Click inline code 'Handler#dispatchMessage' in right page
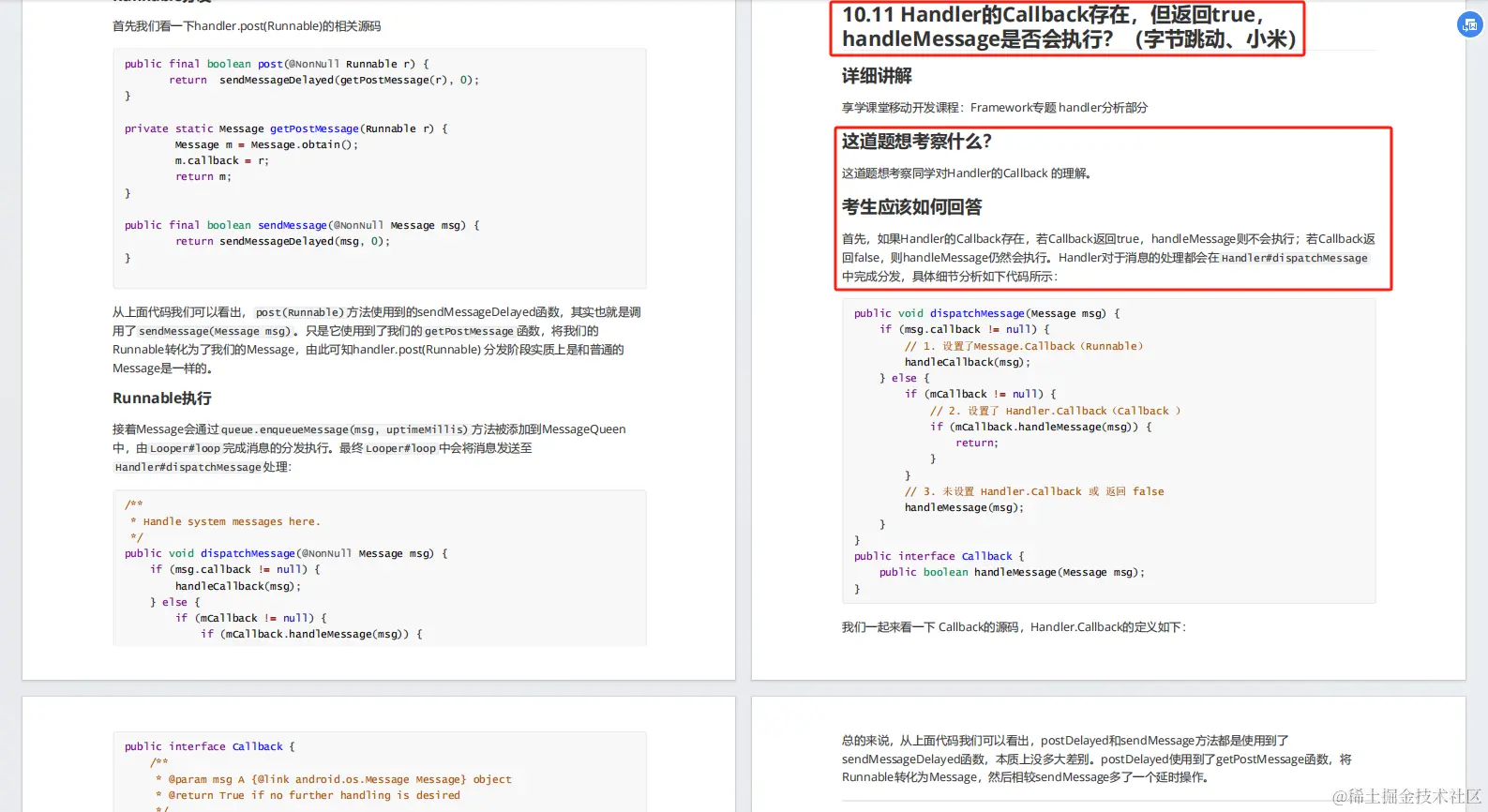 point(1294,258)
